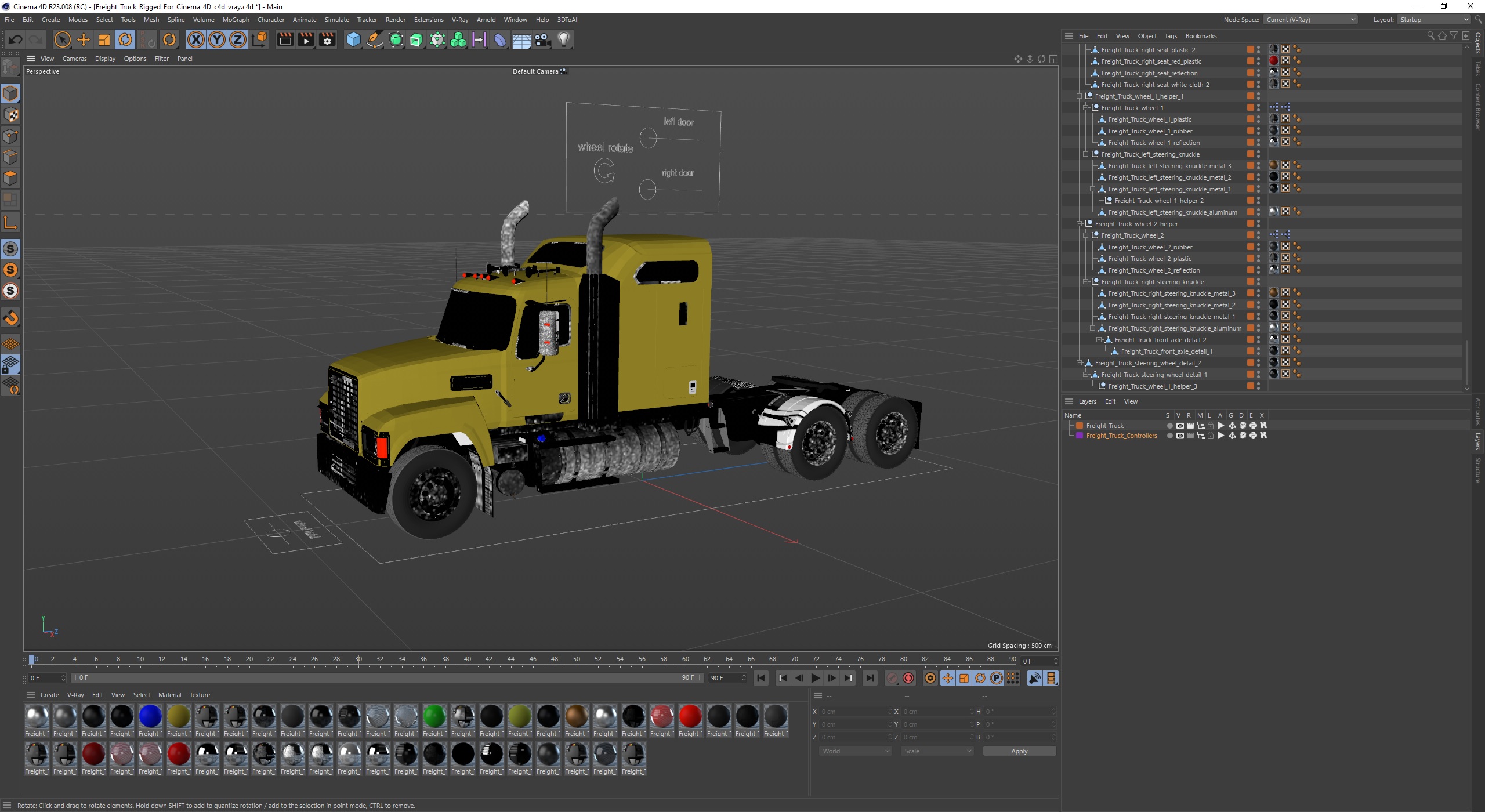Open the Subdivision Surface generator icon
This screenshot has height=812, width=1485.
pos(396,39)
